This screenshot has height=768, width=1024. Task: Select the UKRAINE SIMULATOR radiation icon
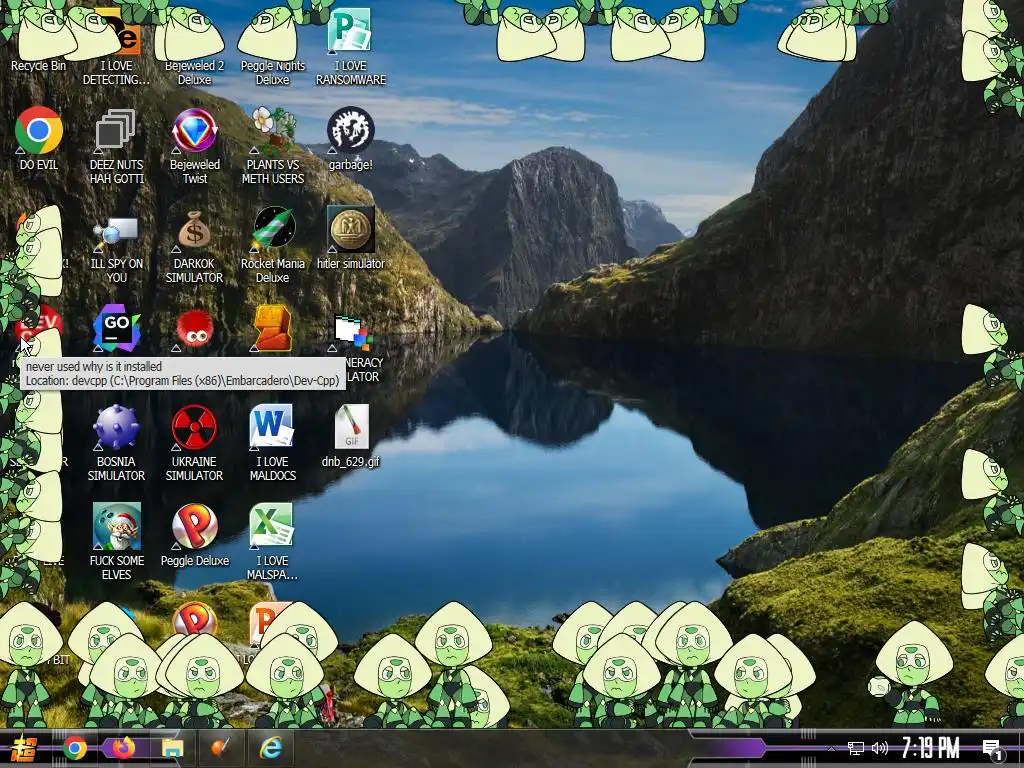coord(195,443)
